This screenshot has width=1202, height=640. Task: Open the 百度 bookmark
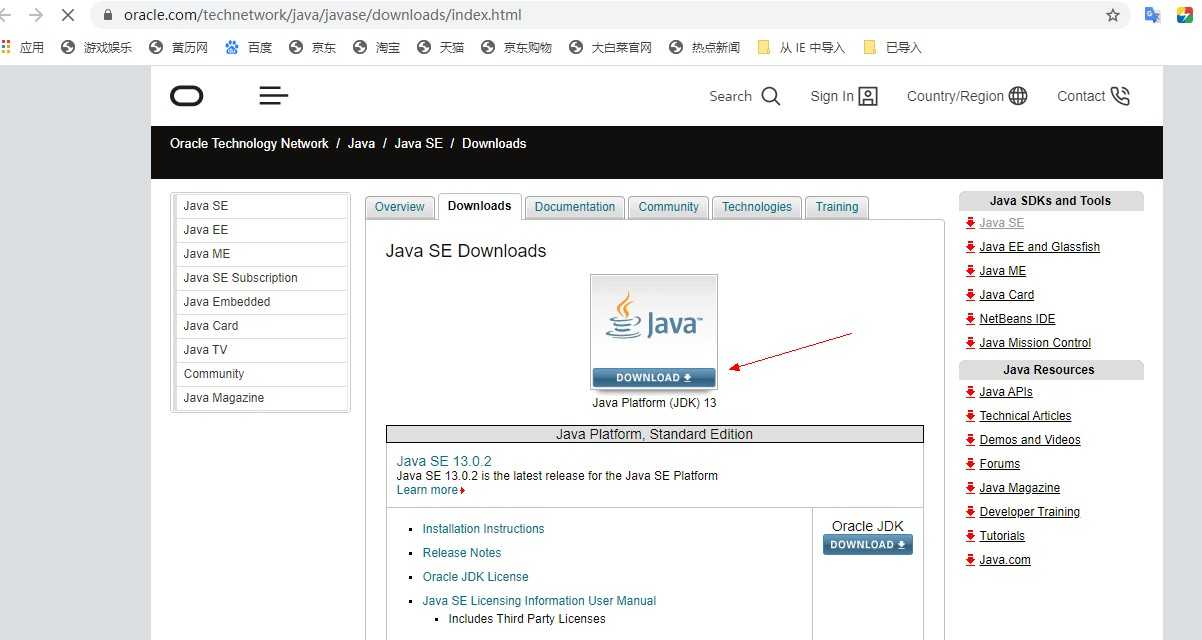(248, 47)
